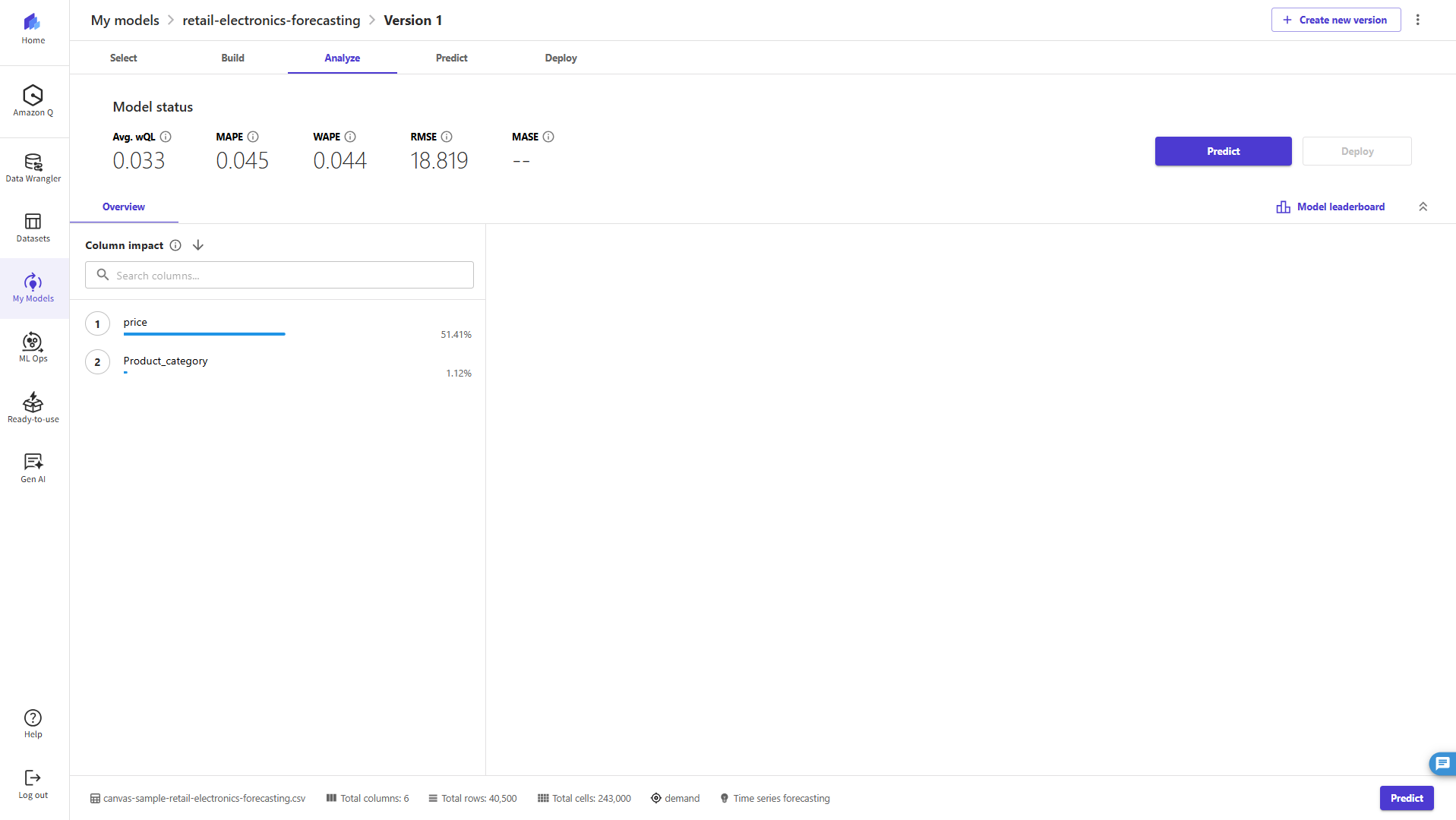This screenshot has height=820, width=1456.
Task: Show the MASE metric explanation
Action: [x=548, y=137]
